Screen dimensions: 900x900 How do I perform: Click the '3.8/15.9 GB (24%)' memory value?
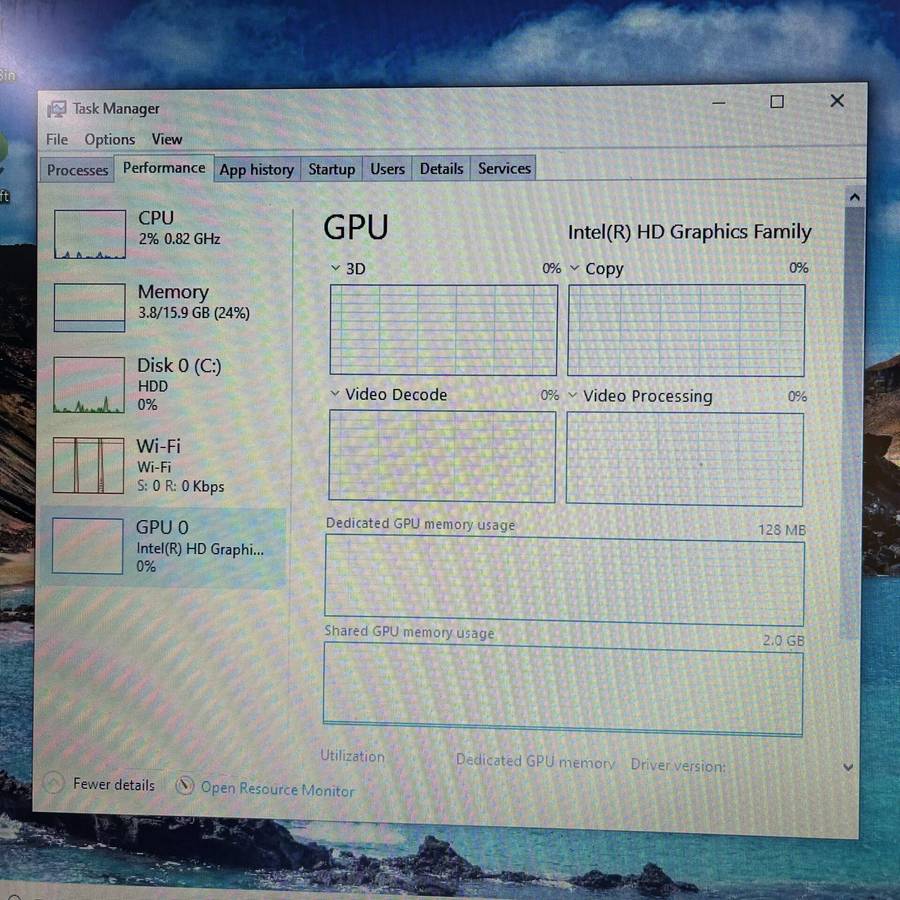click(194, 313)
